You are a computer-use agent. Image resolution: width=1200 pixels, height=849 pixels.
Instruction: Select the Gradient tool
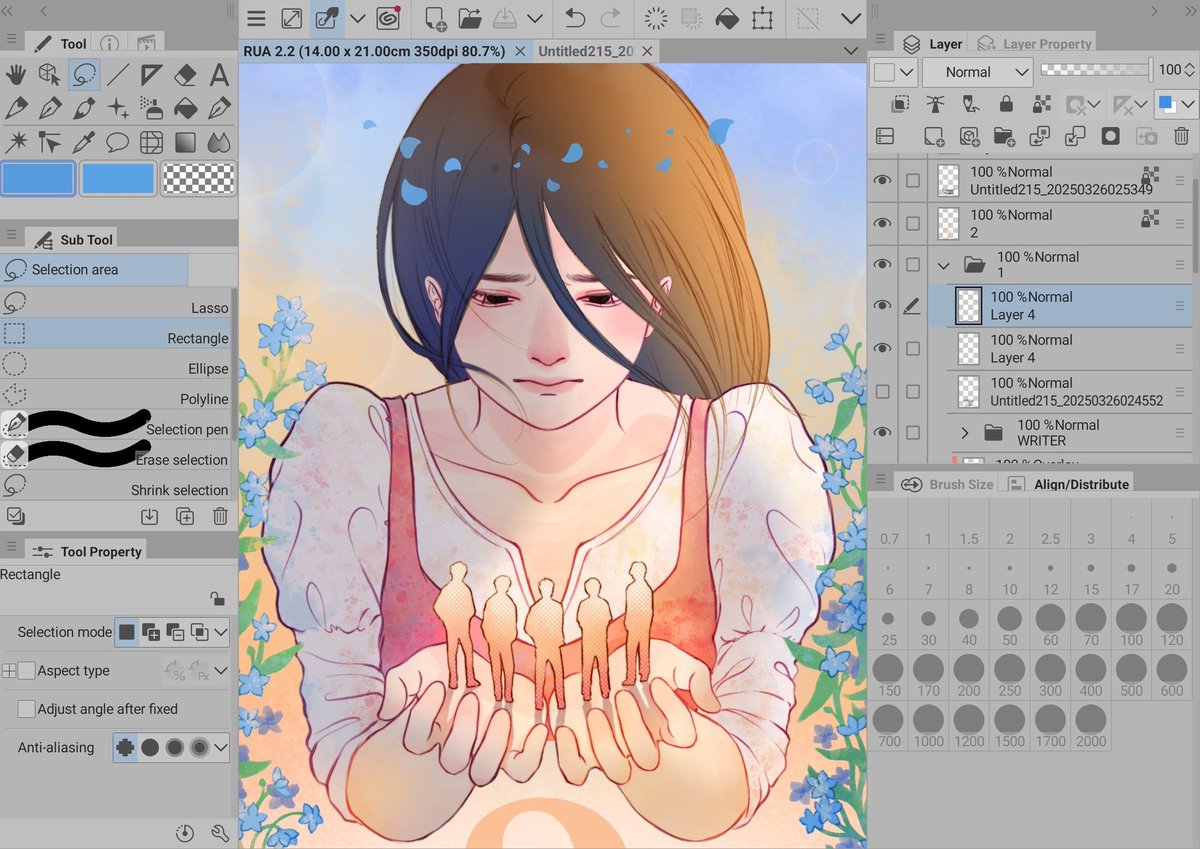185,142
